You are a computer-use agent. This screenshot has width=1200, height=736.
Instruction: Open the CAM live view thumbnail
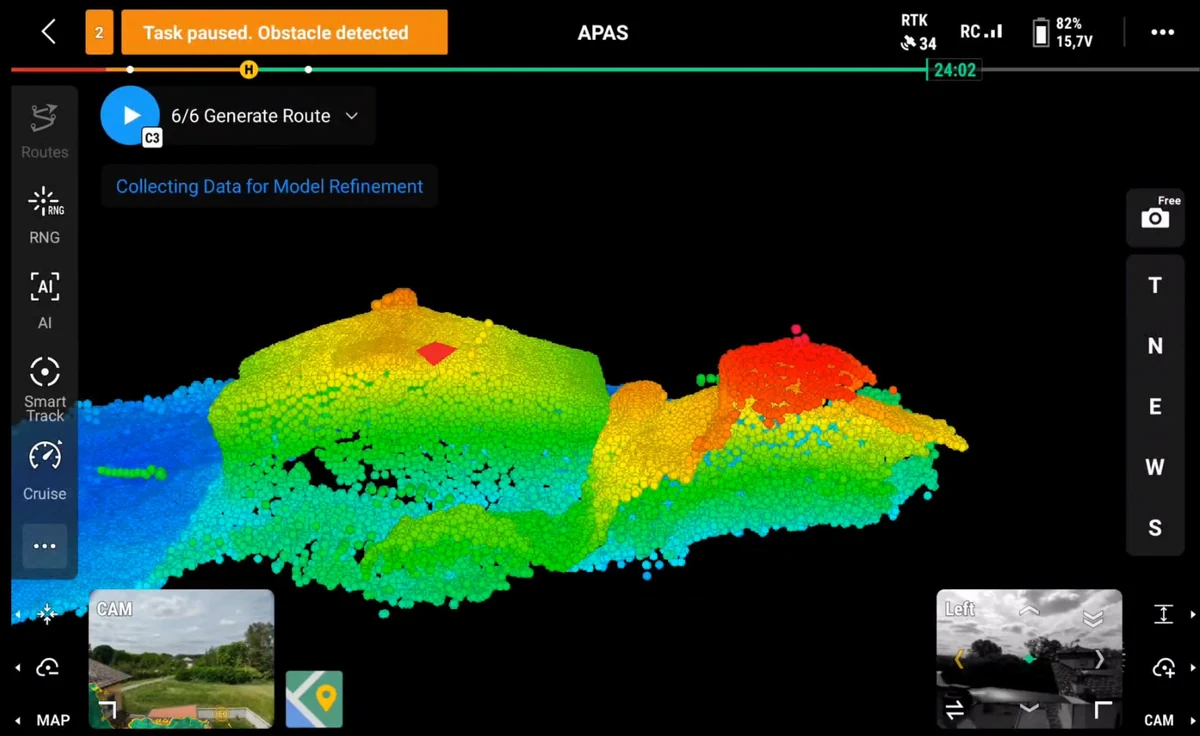tap(181, 658)
